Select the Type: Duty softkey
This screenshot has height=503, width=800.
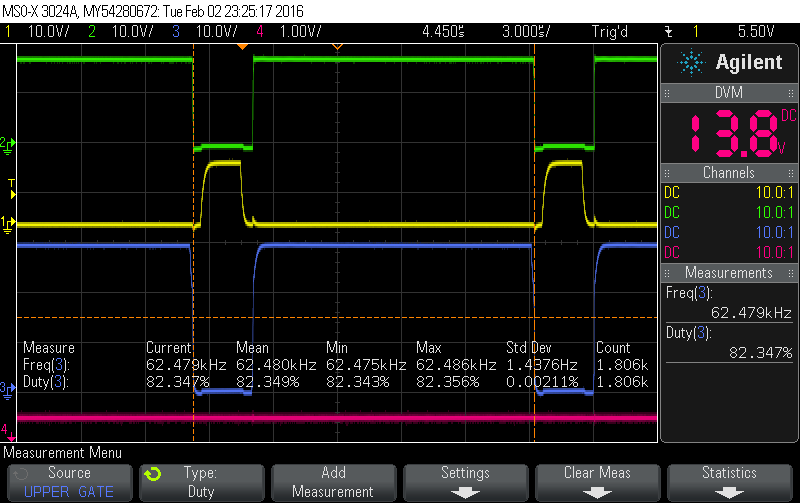202,483
